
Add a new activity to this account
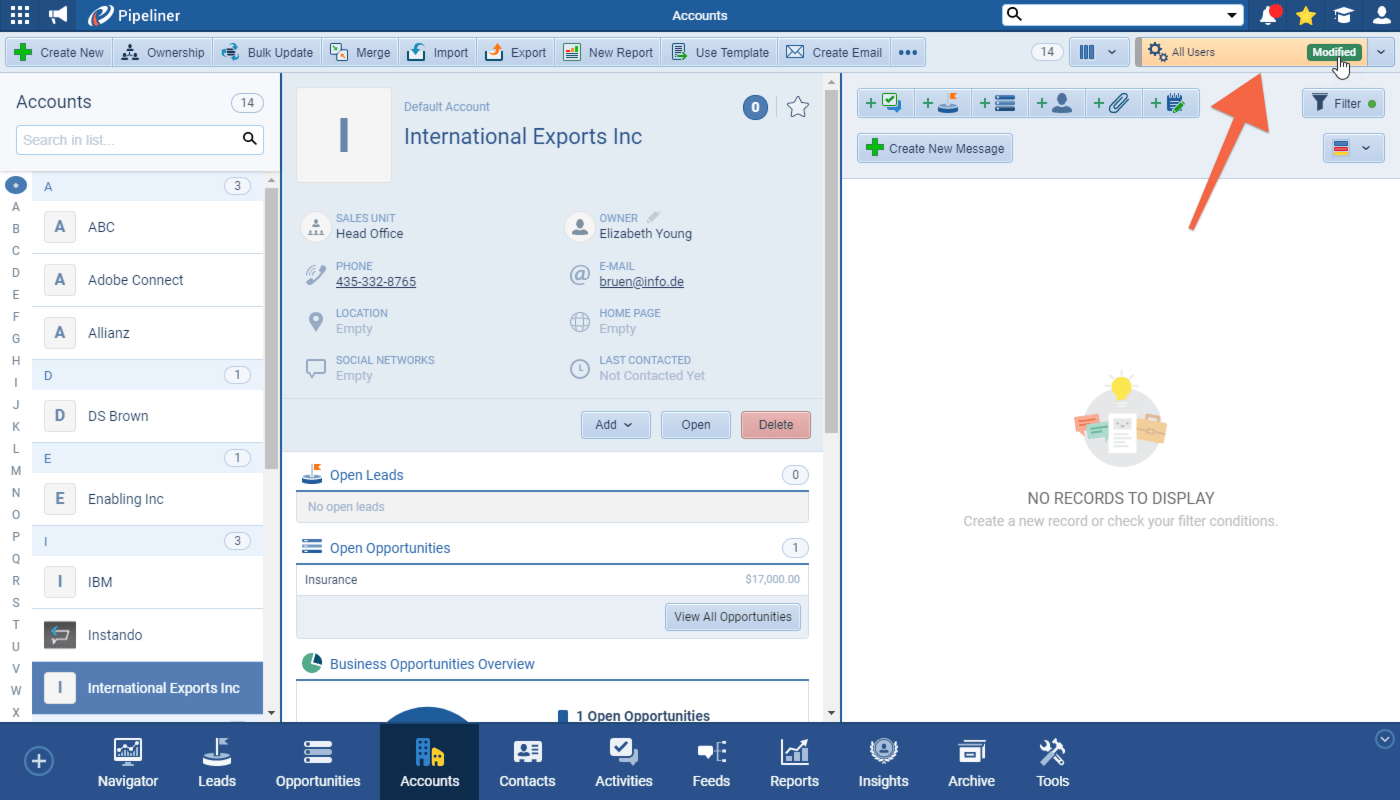tap(884, 102)
